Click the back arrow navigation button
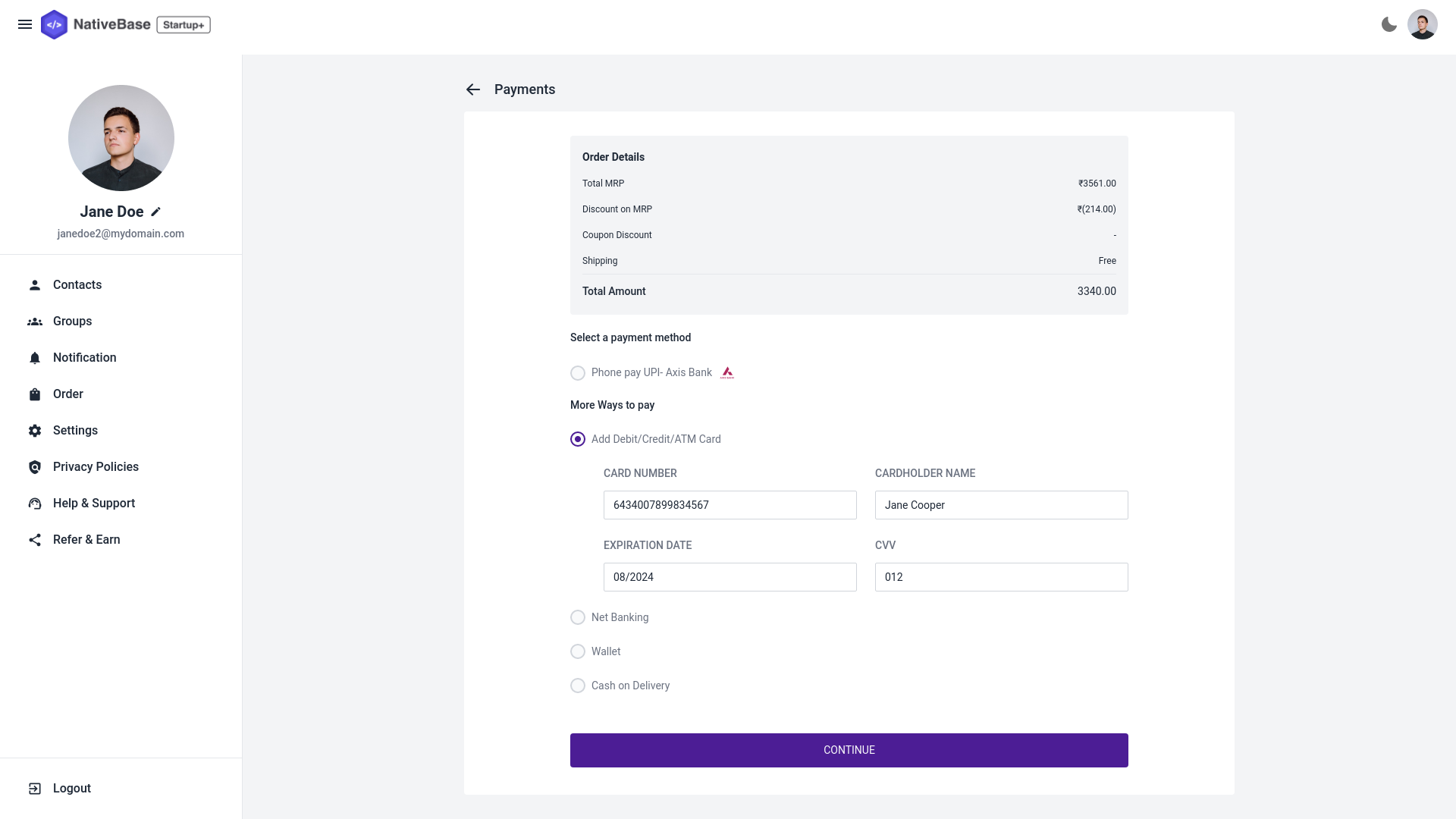 [473, 89]
